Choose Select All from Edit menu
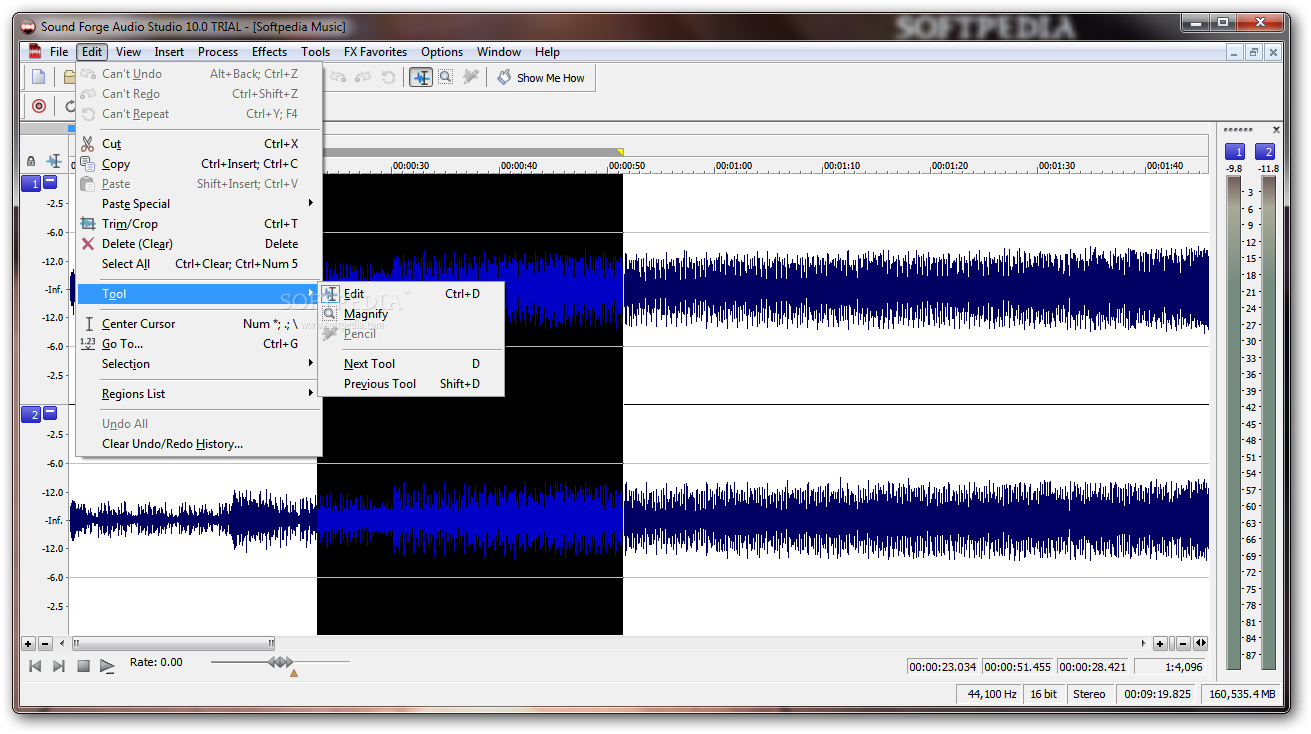This screenshot has height=734, width=1311. 199,264
